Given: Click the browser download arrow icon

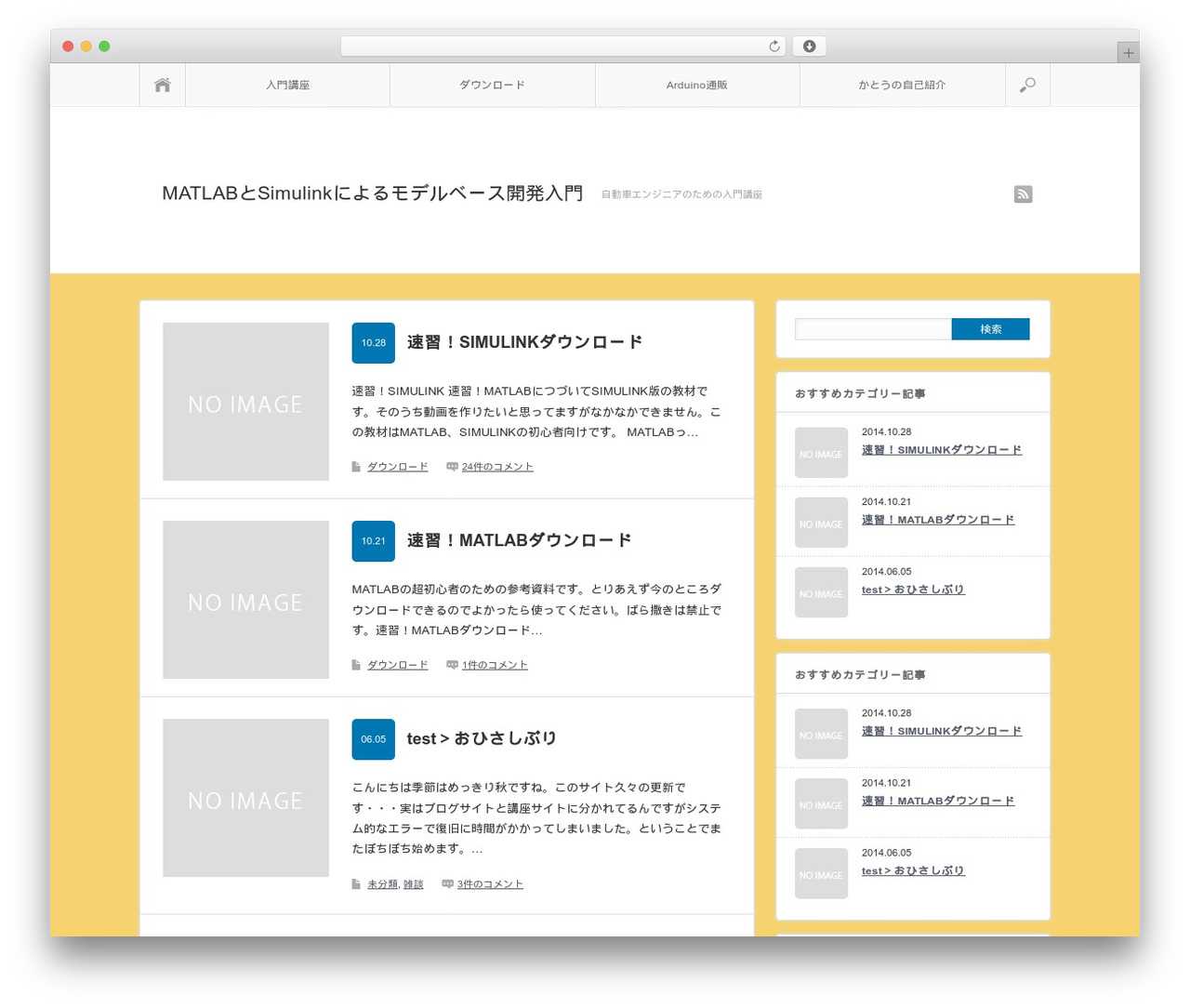Looking at the screenshot, I should 809,46.
